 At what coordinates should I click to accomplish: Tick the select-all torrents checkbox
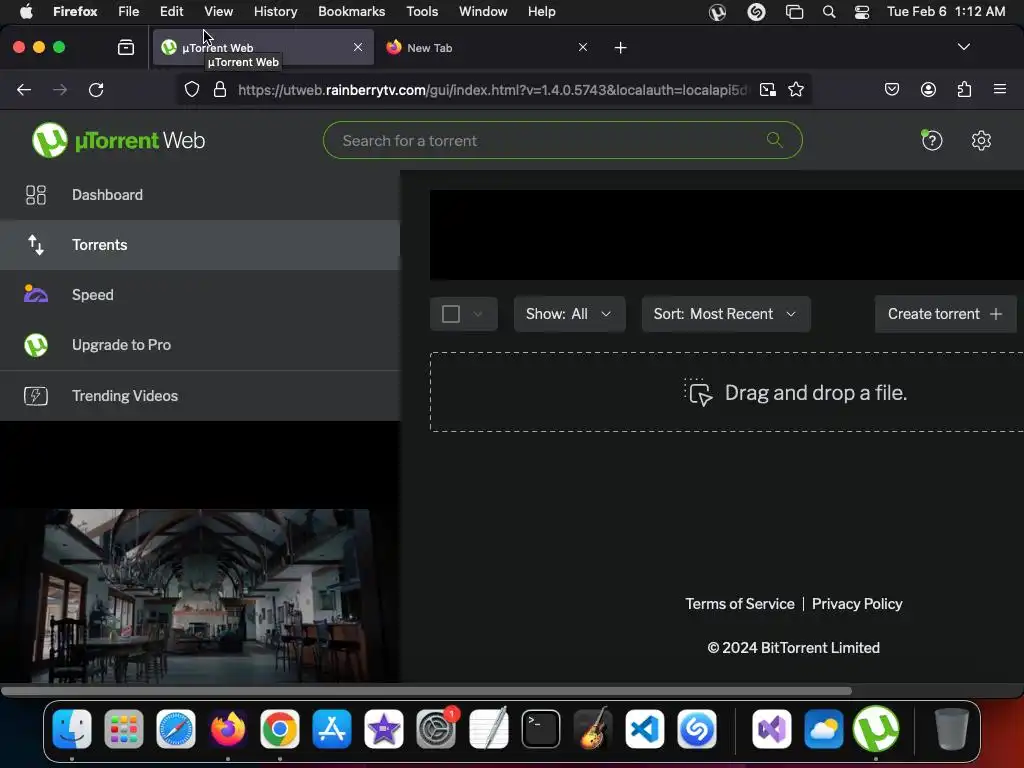tap(451, 314)
